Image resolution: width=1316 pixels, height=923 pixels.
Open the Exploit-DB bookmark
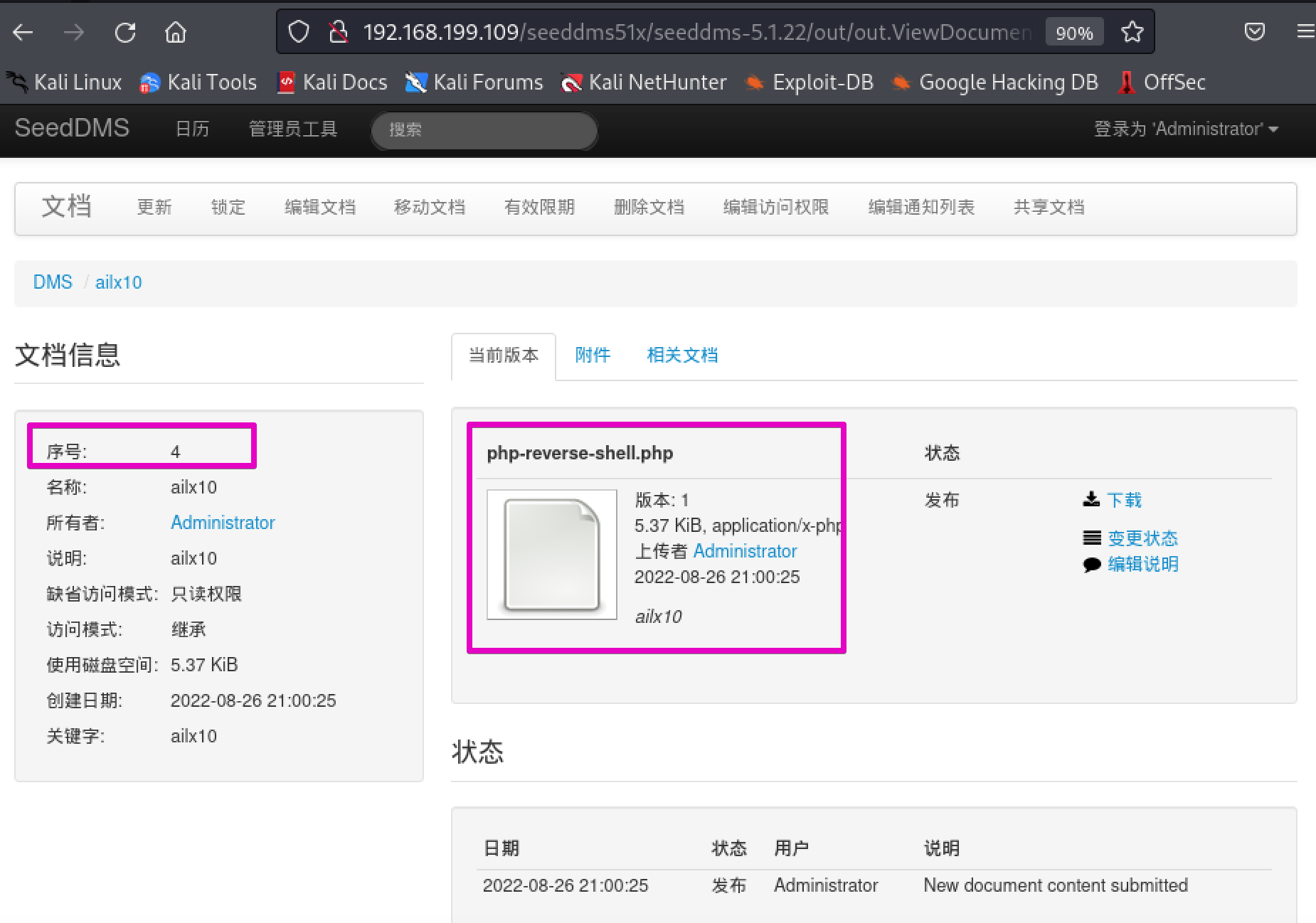click(809, 82)
